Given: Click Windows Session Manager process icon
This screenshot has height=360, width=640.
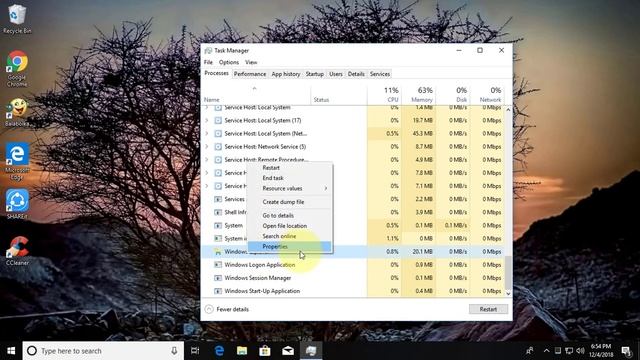Looking at the screenshot, I should coord(218,278).
